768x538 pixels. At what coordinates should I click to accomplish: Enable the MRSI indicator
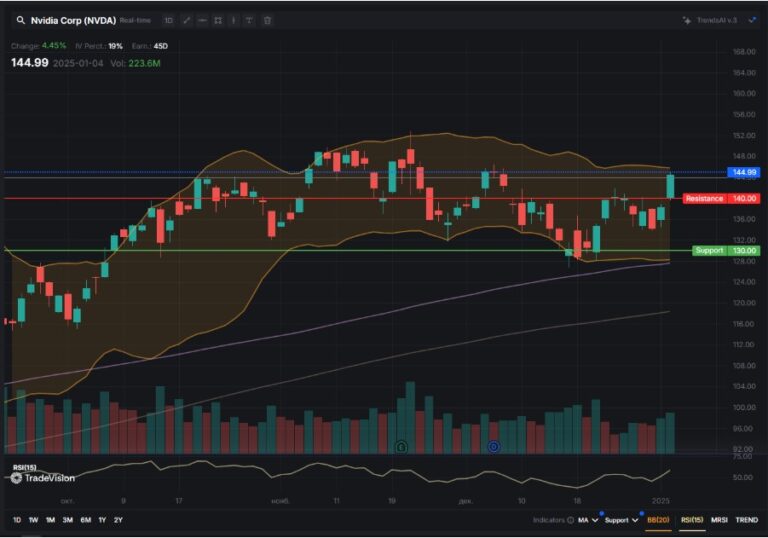(x=719, y=520)
